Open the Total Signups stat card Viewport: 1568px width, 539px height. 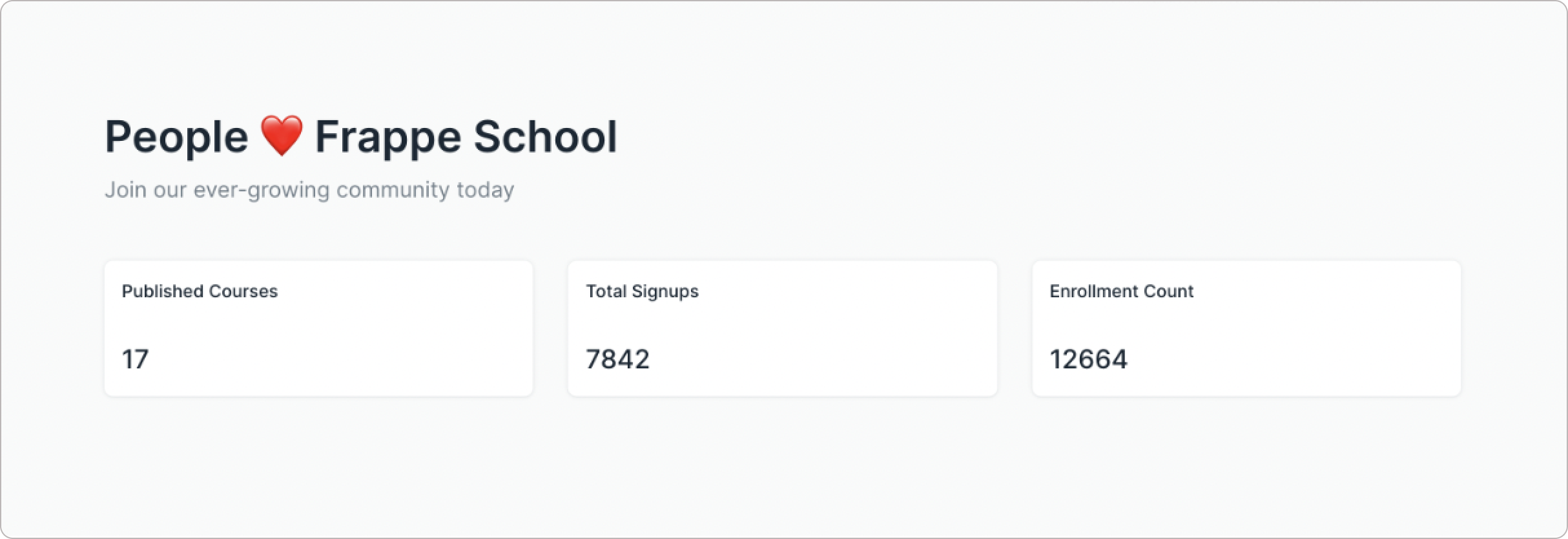coord(782,328)
